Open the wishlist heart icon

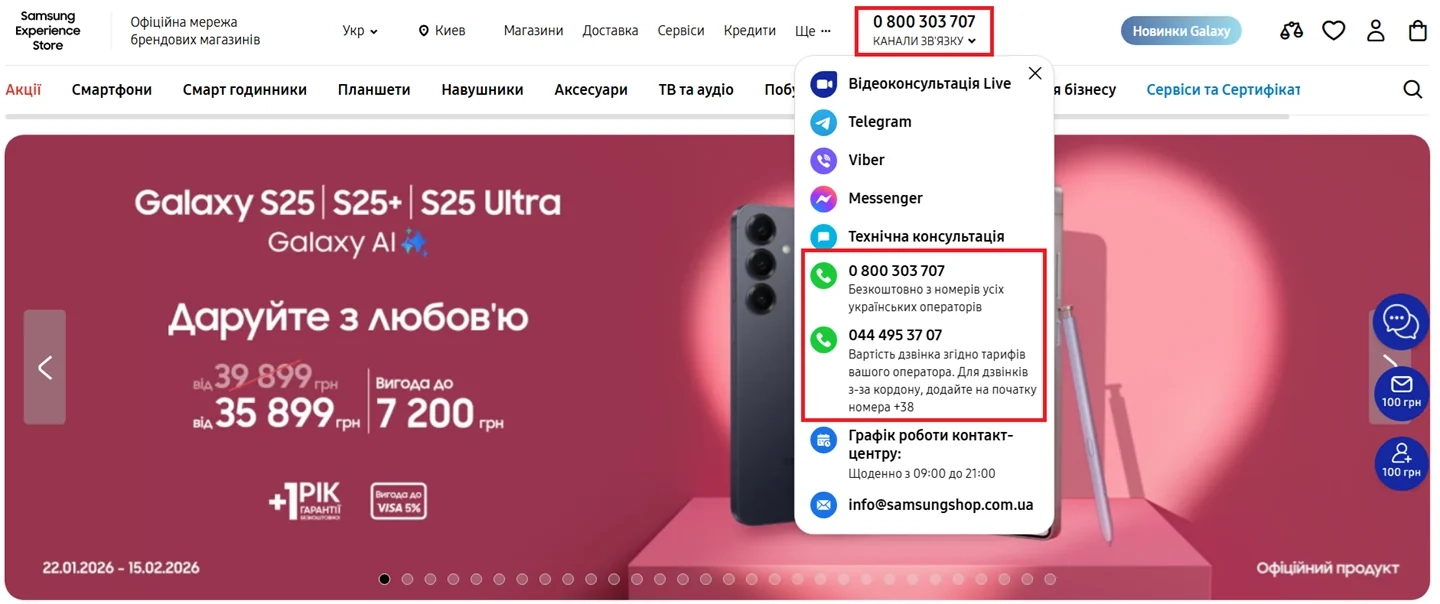[x=1334, y=31]
